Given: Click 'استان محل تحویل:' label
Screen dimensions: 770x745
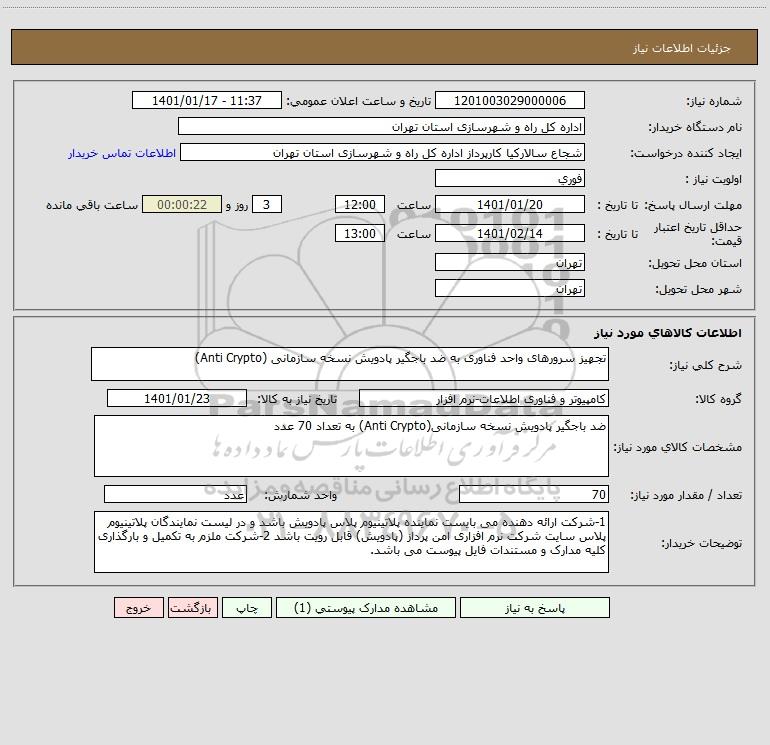Looking at the screenshot, I should (695, 263).
